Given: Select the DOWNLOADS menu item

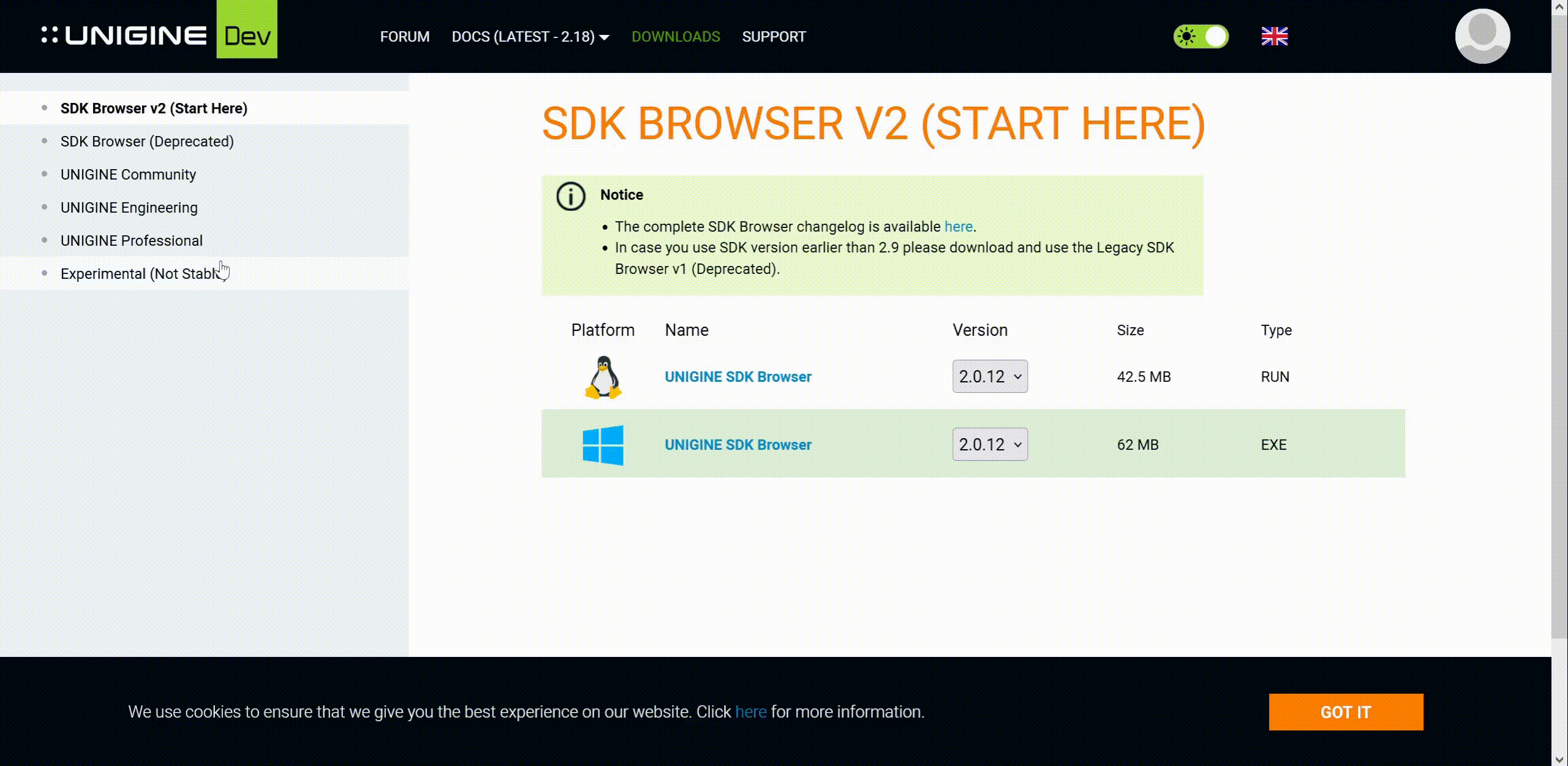Looking at the screenshot, I should tap(676, 37).
